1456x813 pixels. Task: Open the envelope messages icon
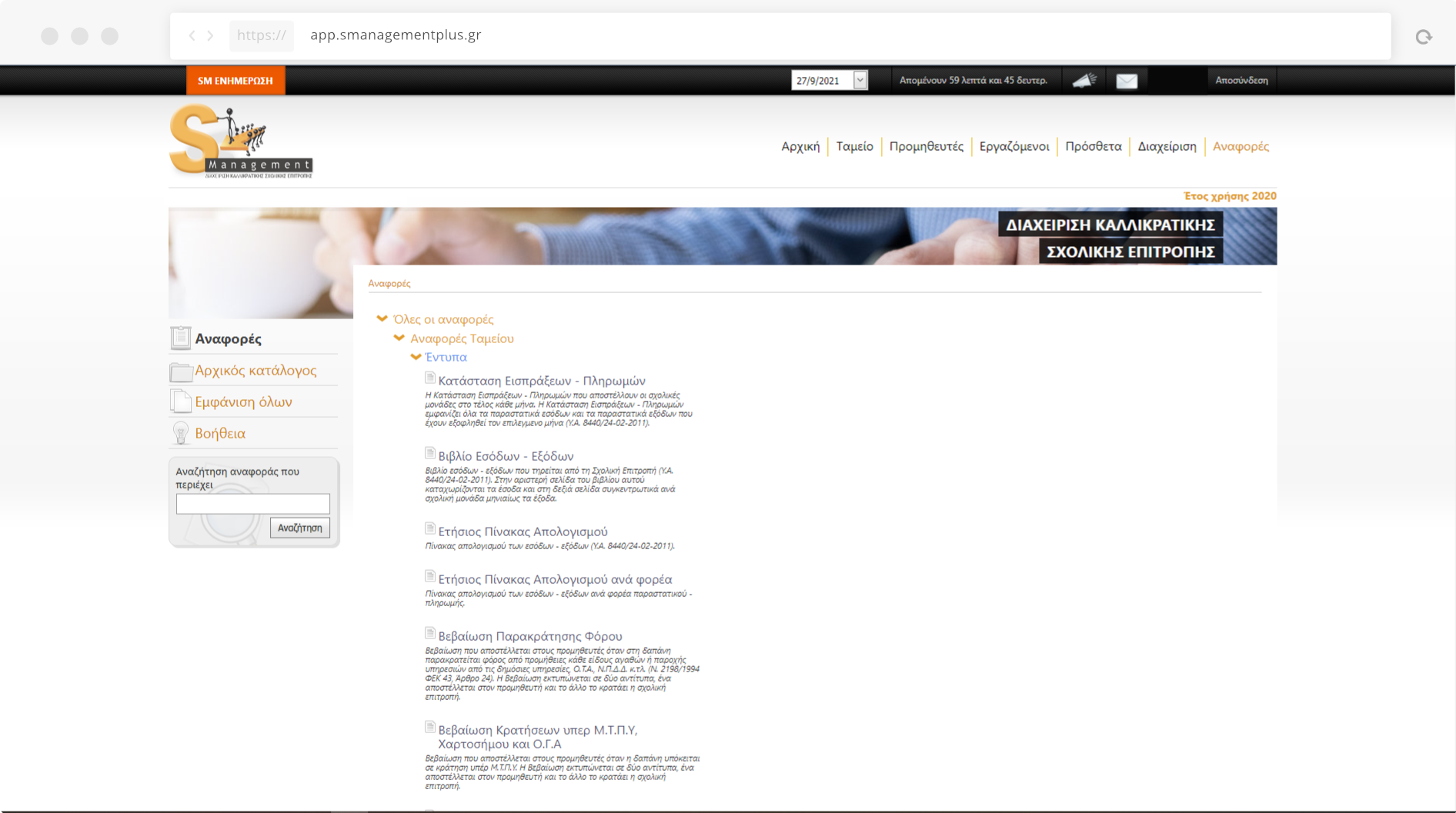1127,81
